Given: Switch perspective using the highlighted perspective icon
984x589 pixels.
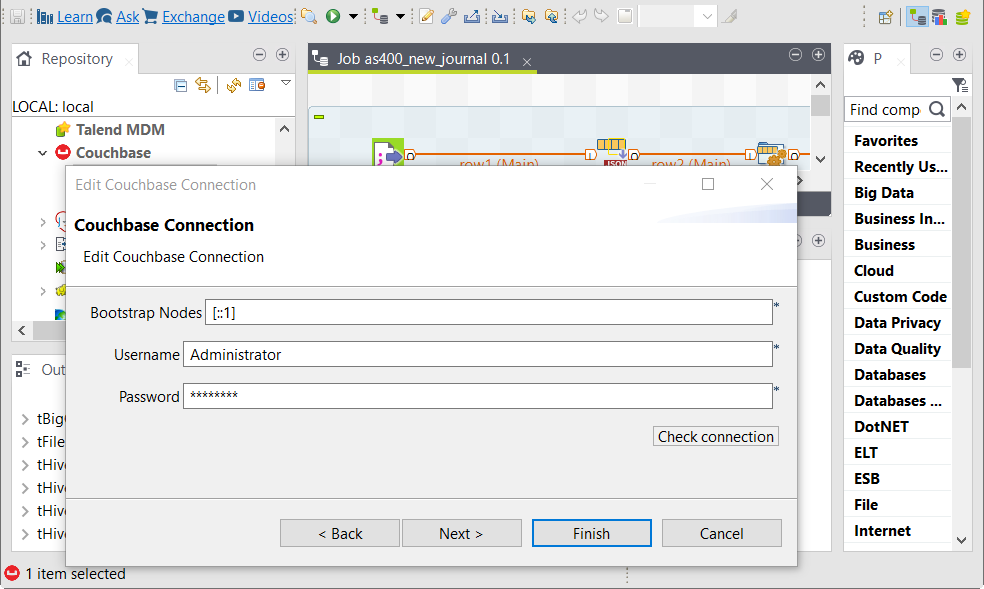Looking at the screenshot, I should point(917,16).
